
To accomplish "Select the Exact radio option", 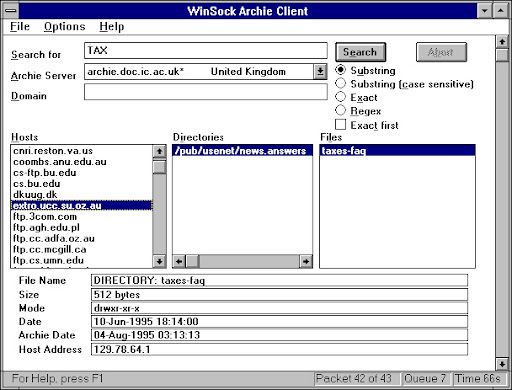I will point(356,97).
